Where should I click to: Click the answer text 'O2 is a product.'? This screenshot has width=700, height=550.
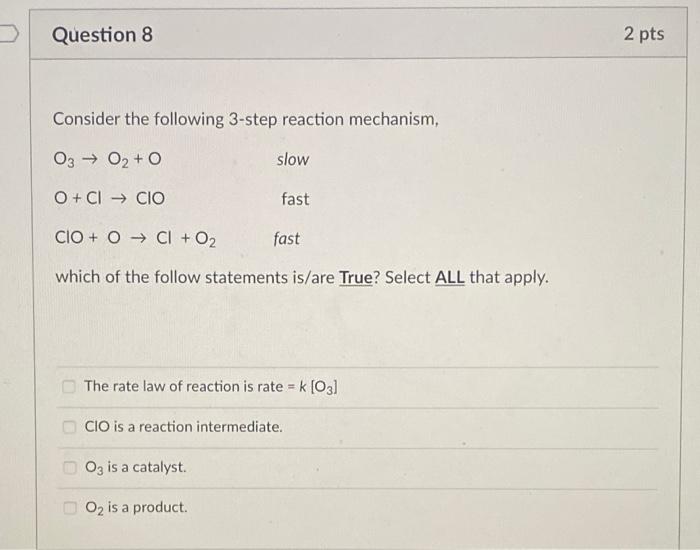136,508
